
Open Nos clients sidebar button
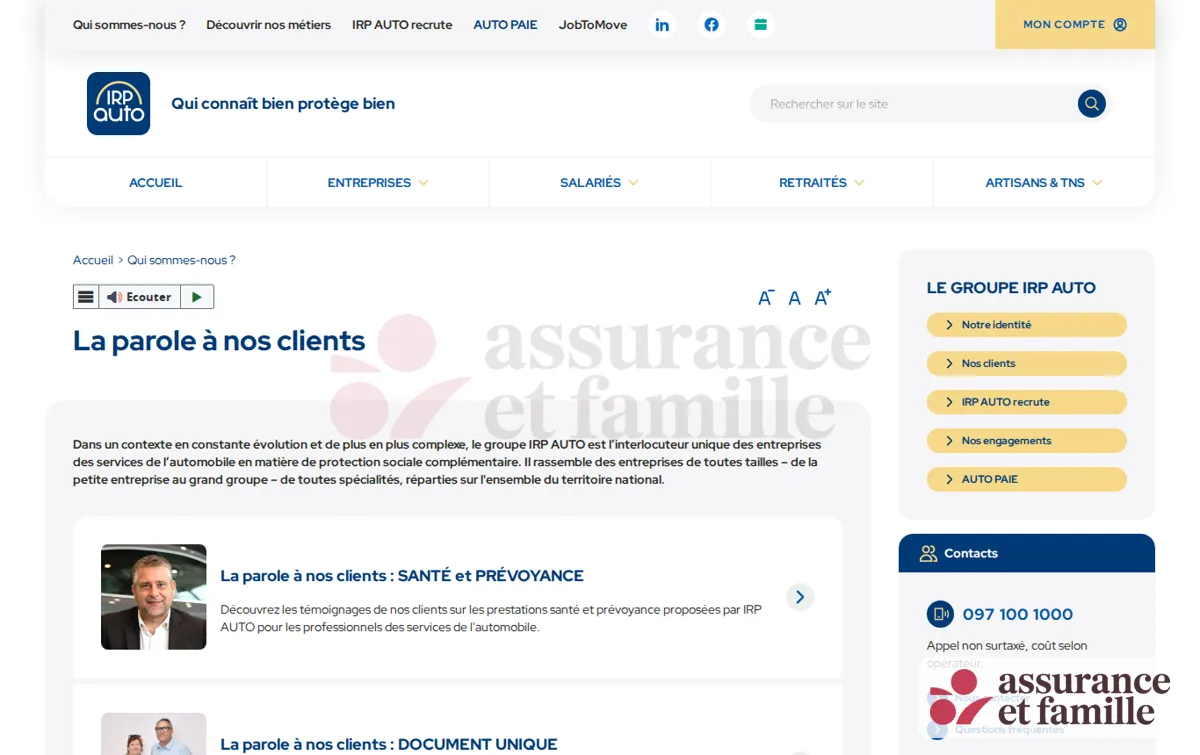1027,364
